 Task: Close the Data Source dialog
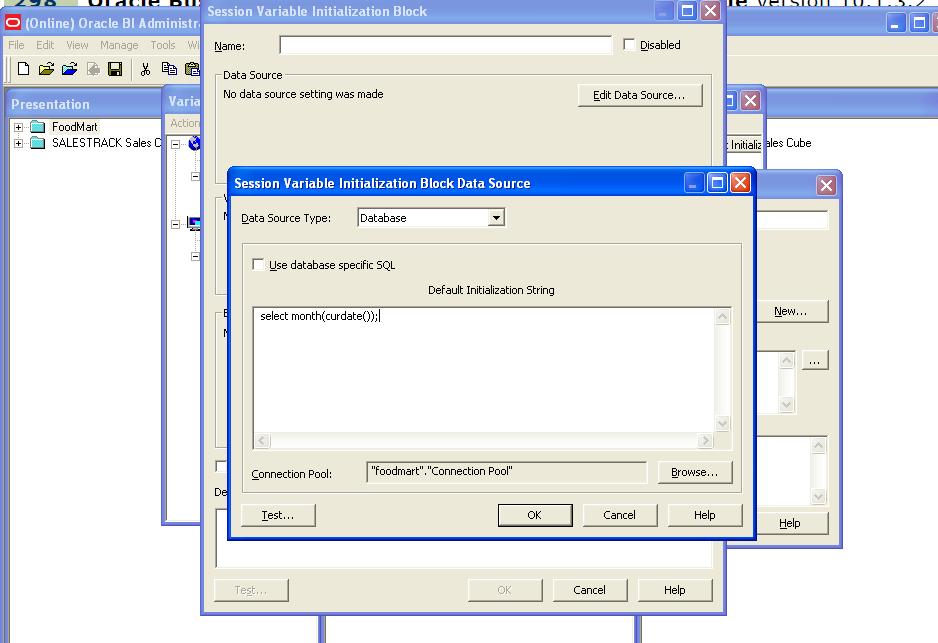click(x=740, y=182)
